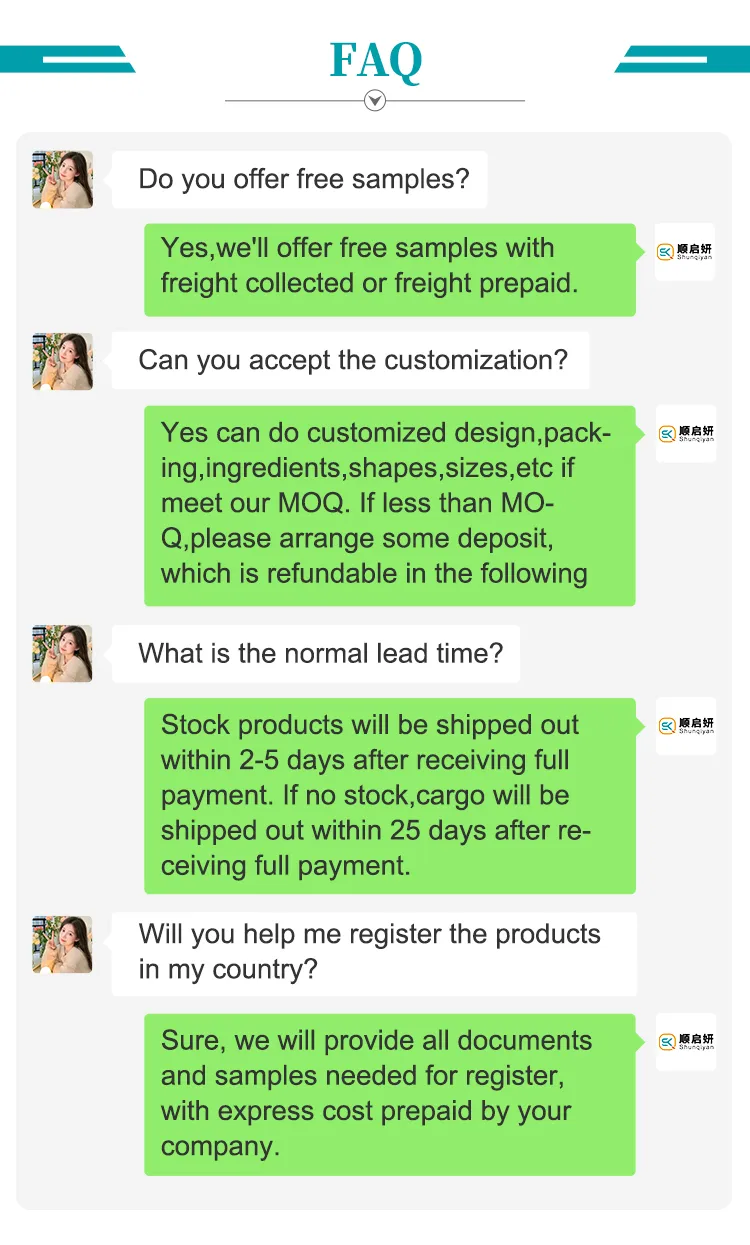Click the green free samples freight reply bubble
The height and width of the screenshot is (1245, 750).
point(390,269)
